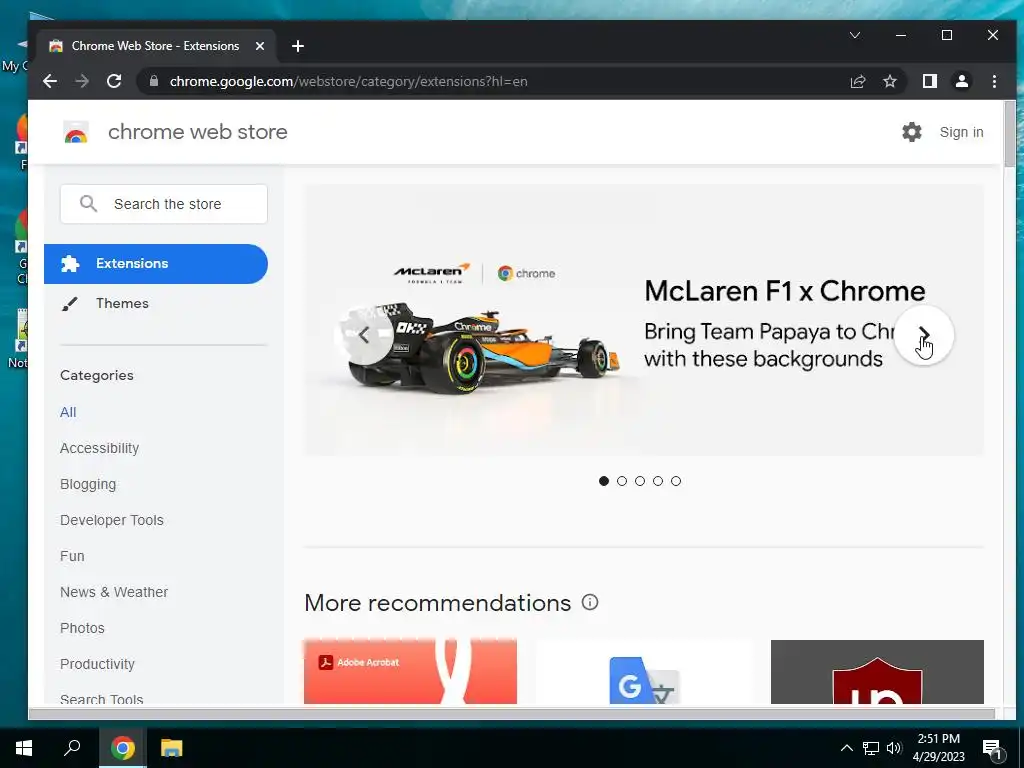Select the first carousel dot
Screen dimensions: 1024x768
603,481
